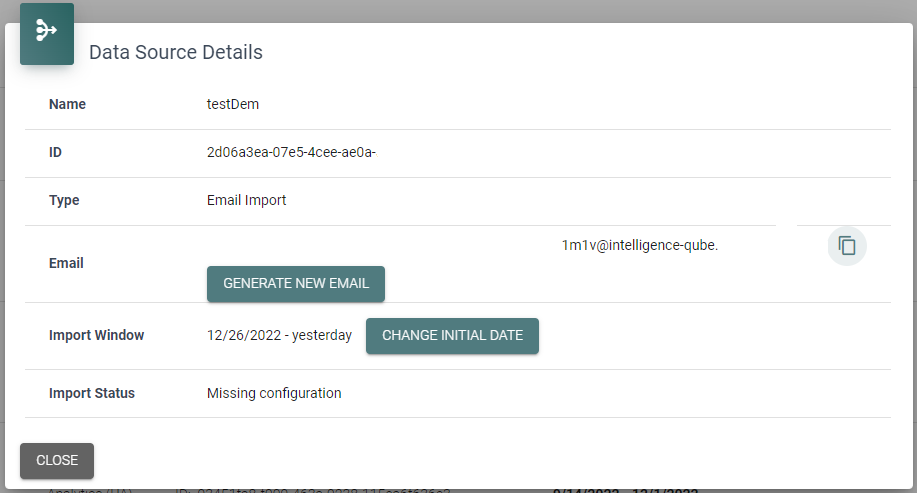917x493 pixels.
Task: Select the Missing configuration status text
Action: 274,393
